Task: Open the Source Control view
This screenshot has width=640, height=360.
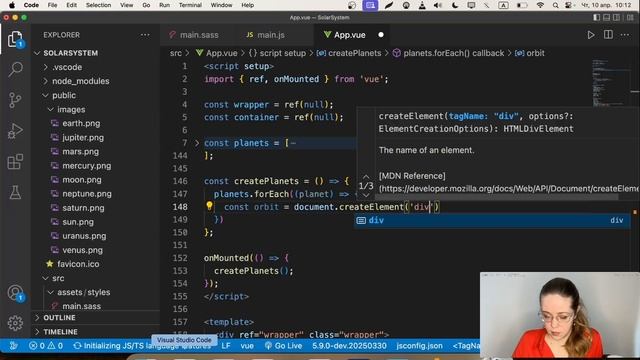Action: tap(15, 100)
